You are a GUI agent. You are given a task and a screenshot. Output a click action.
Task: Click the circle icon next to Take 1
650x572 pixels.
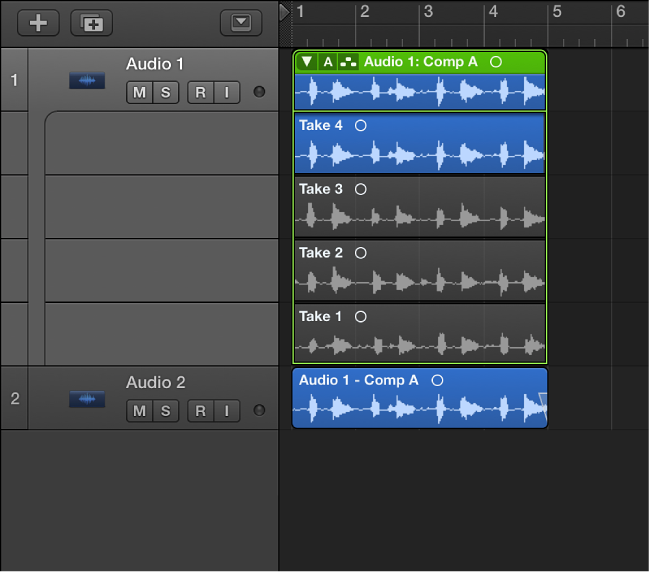coord(361,317)
